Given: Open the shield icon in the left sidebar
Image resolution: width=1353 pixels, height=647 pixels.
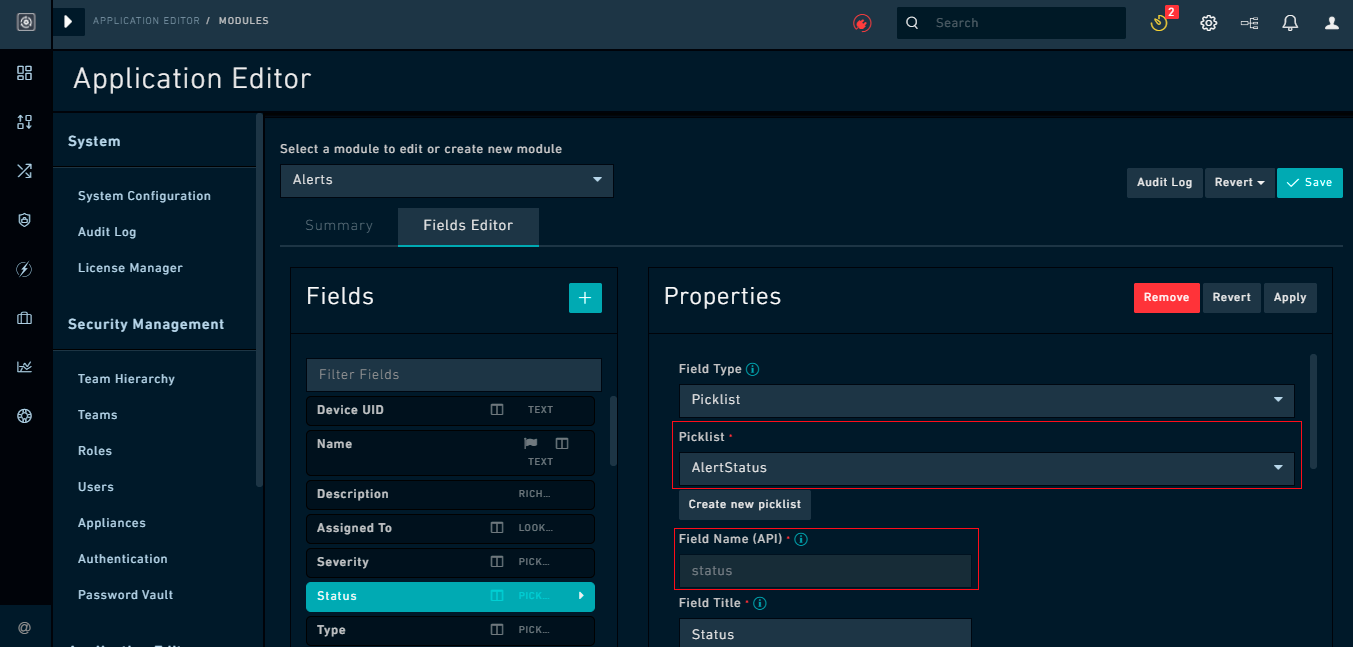Looking at the screenshot, I should click(24, 219).
